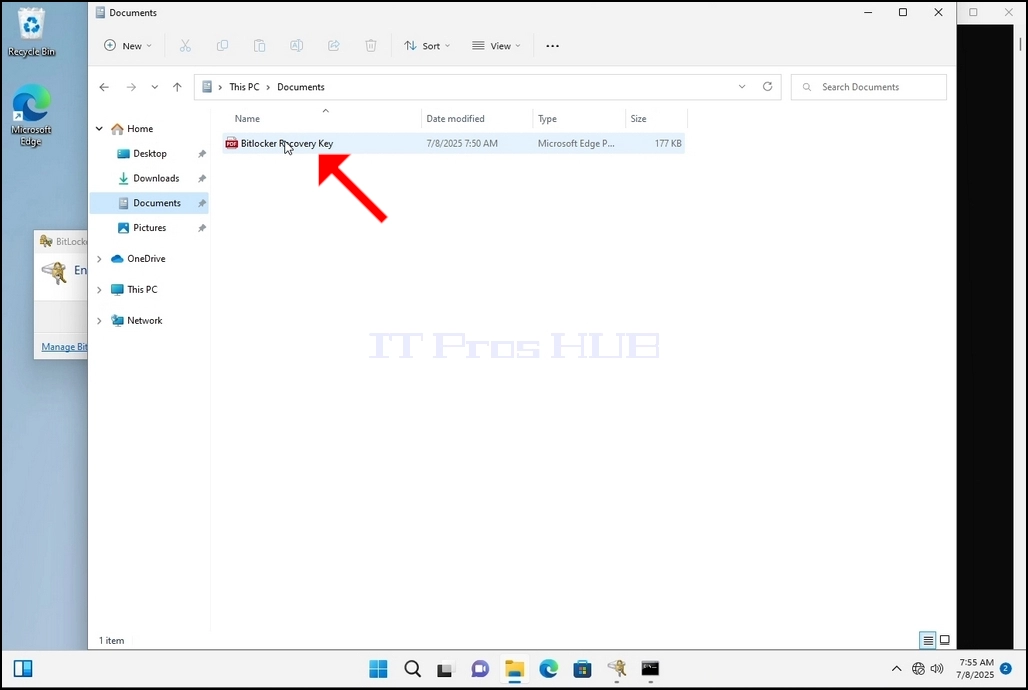The image size is (1028, 690).
Task: Go forward with the right arrow
Action: pos(131,87)
